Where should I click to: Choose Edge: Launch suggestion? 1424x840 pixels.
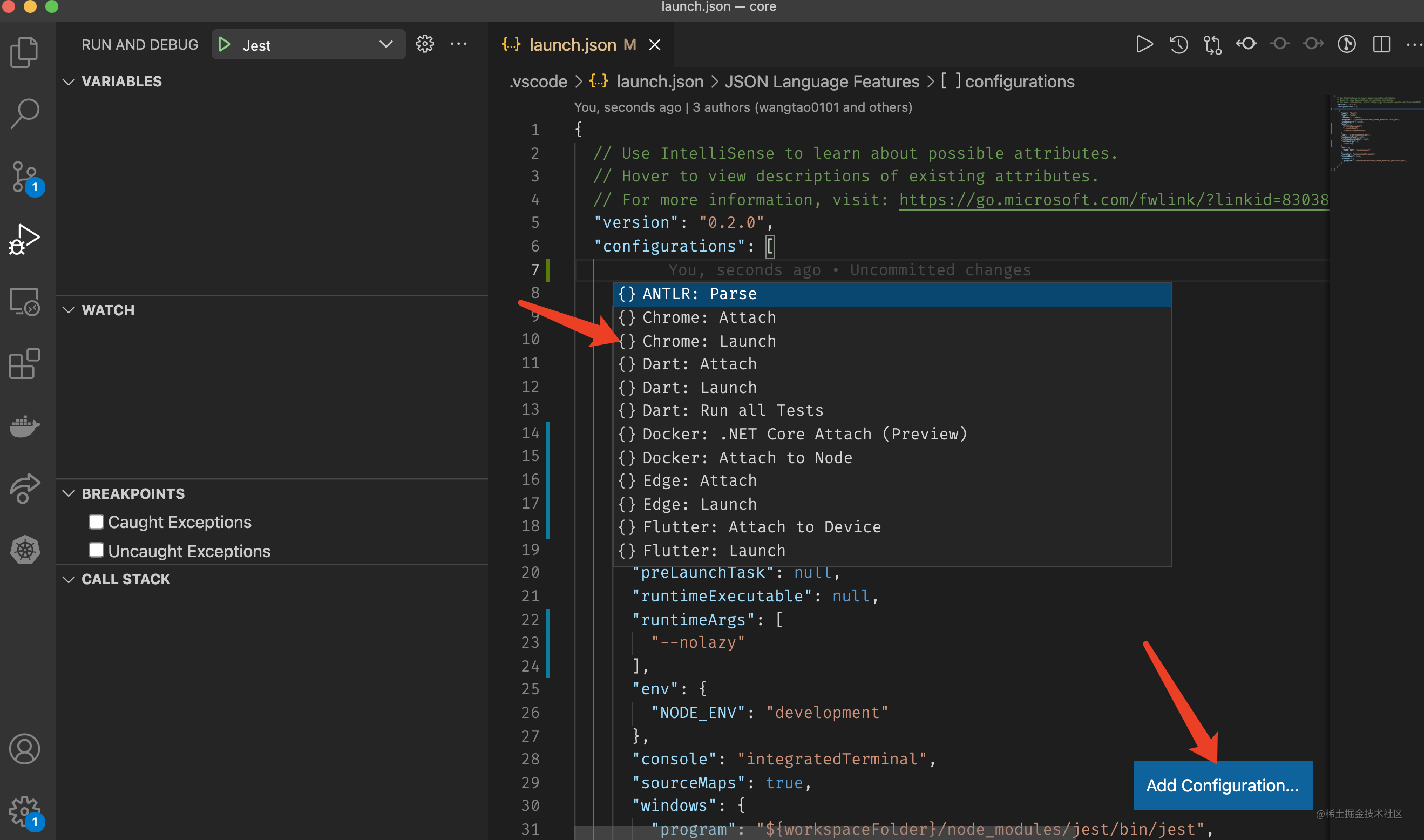pos(892,504)
